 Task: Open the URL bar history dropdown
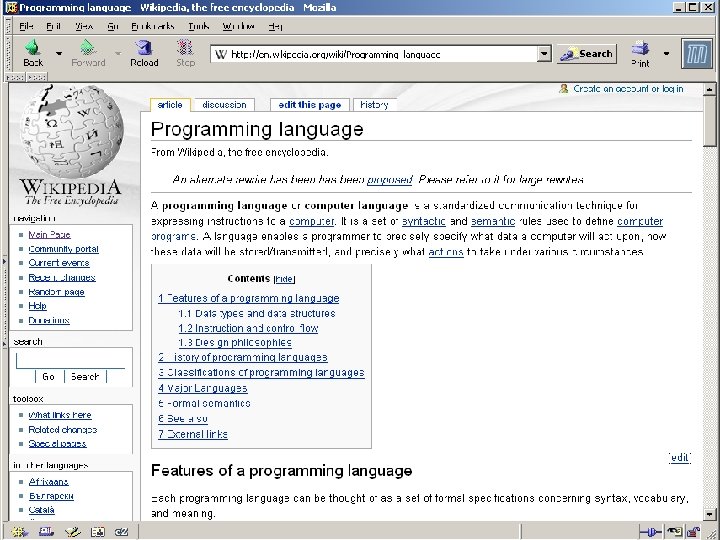544,54
